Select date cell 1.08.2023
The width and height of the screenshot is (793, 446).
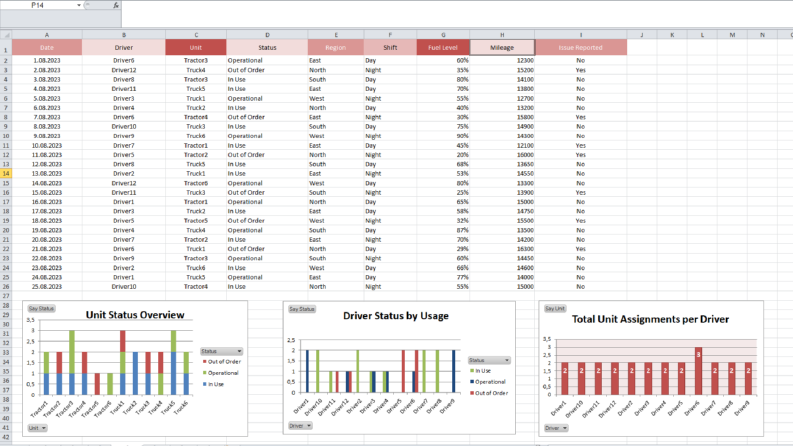pyautogui.click(x=47, y=60)
